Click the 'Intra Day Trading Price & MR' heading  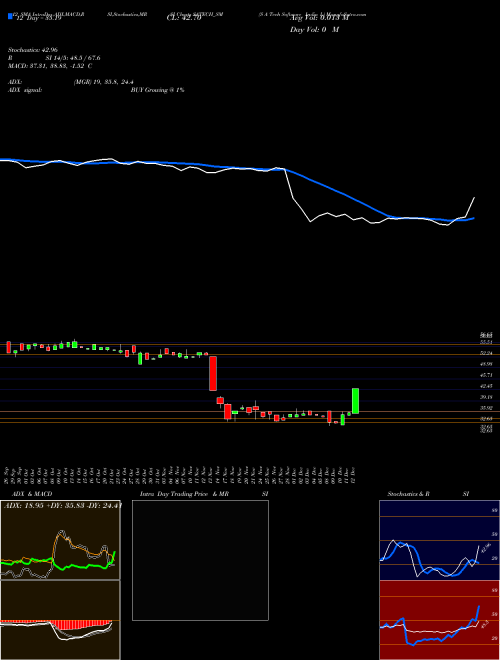click(x=184, y=494)
